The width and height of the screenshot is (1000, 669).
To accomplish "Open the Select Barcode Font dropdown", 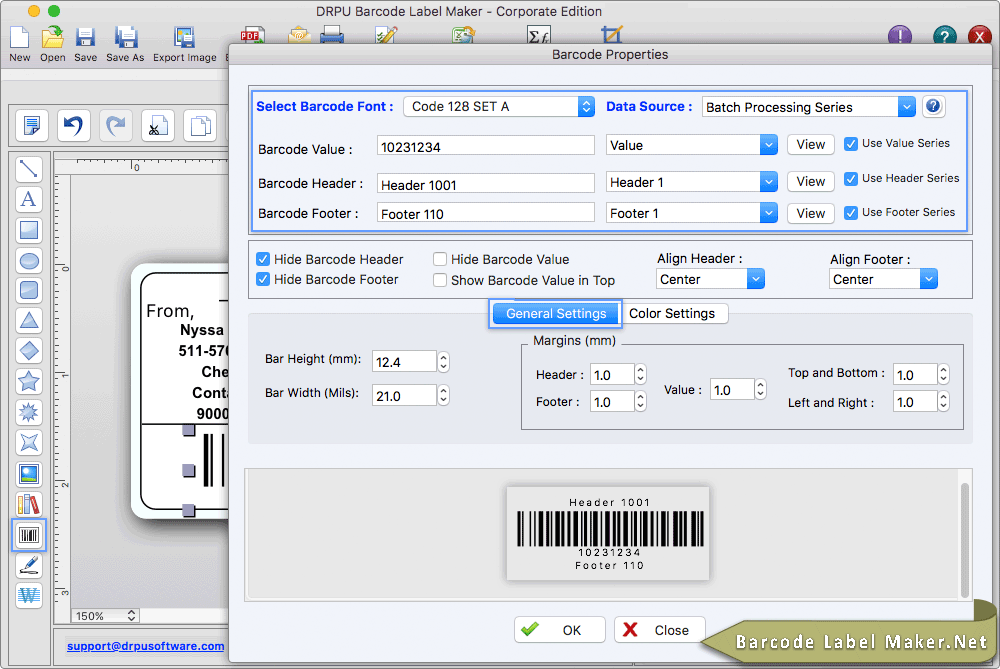I will [x=499, y=107].
